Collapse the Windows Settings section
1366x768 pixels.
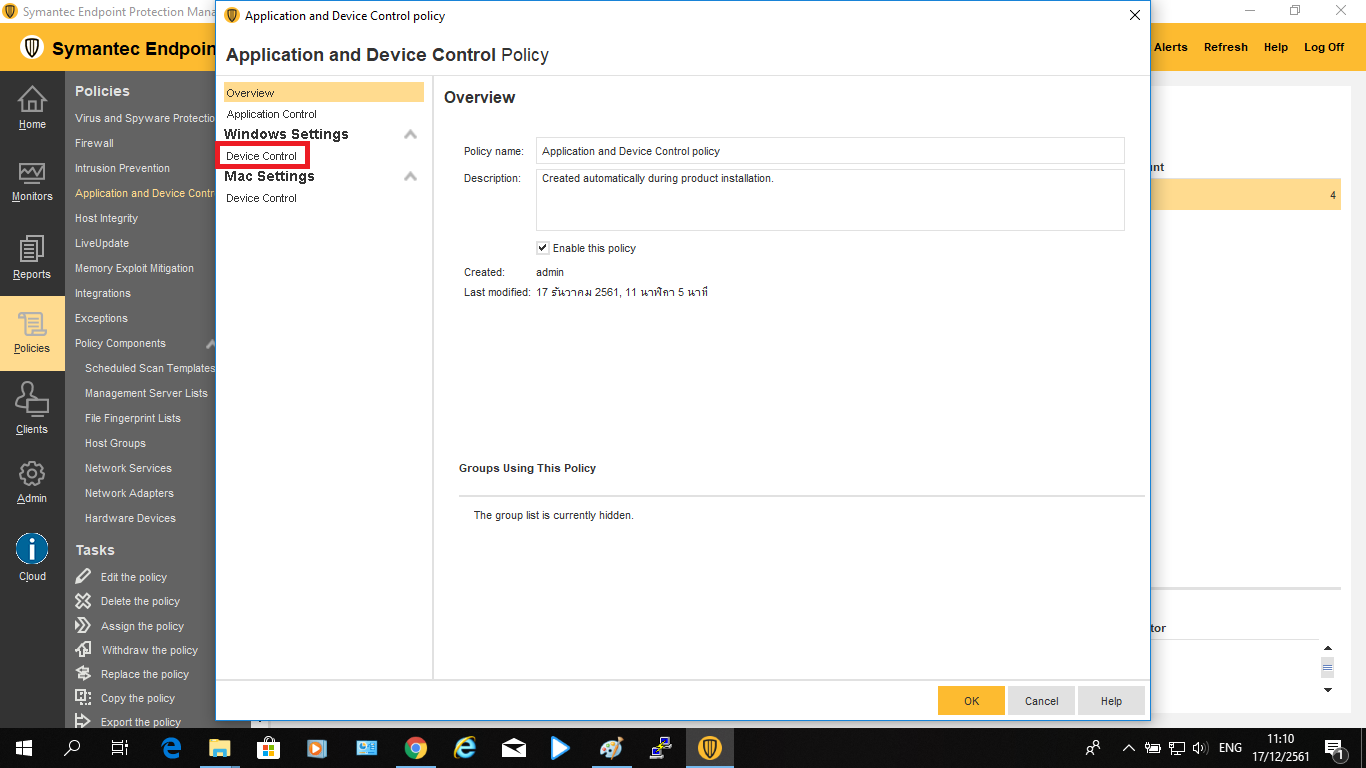pyautogui.click(x=410, y=135)
